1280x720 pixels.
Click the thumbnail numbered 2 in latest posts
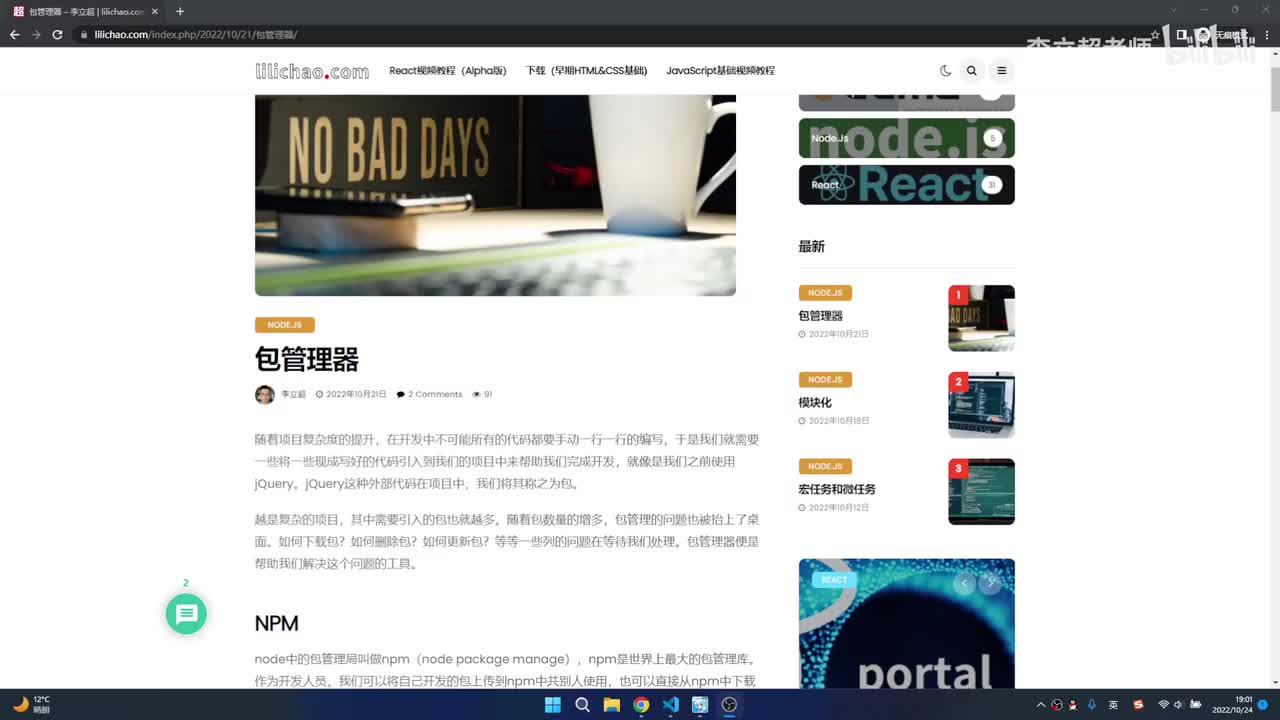coord(982,405)
